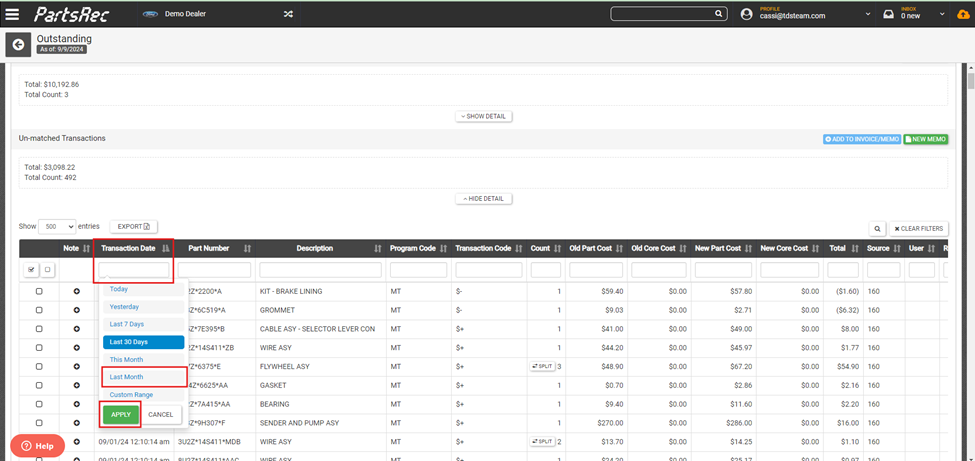
Task: Click the Transaction Date filter field
Action: coord(134,269)
